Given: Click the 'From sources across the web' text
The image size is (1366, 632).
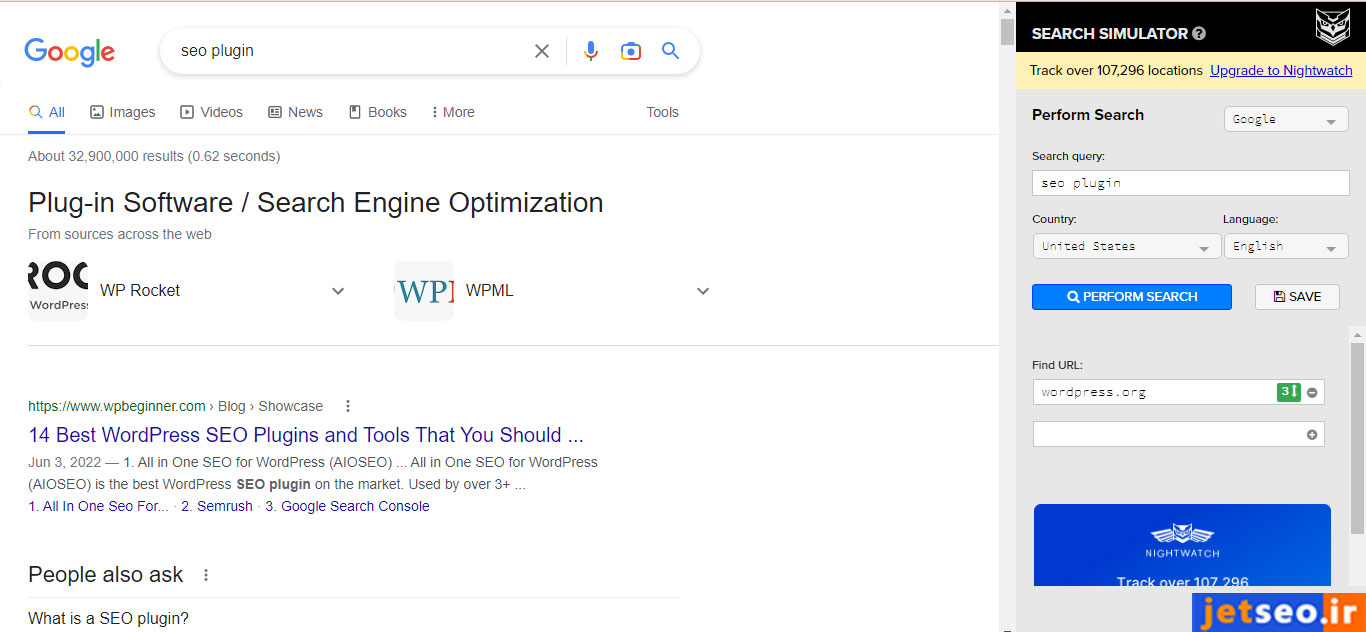Looking at the screenshot, I should point(120,234).
